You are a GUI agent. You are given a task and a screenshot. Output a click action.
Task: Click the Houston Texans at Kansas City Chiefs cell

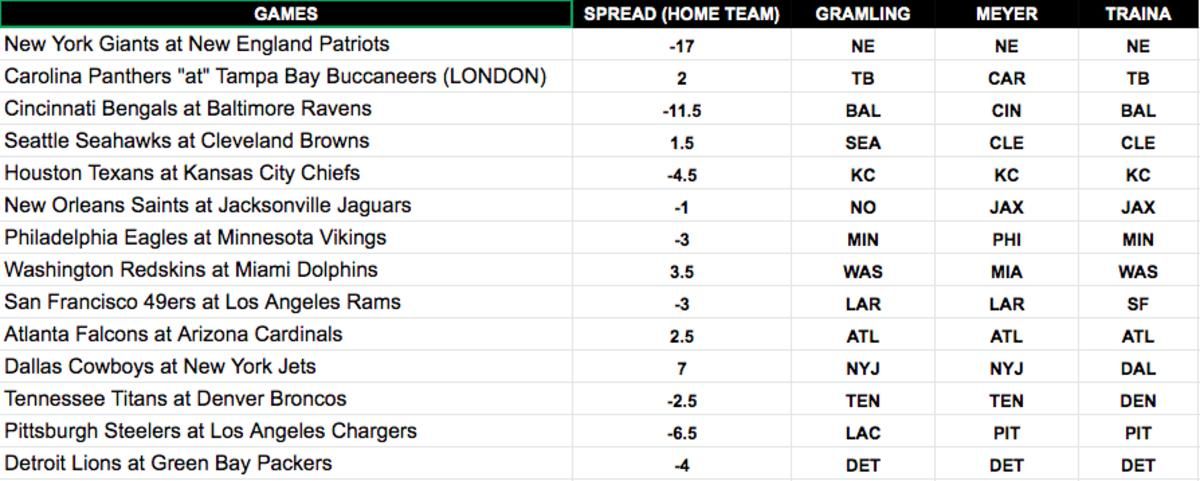286,174
